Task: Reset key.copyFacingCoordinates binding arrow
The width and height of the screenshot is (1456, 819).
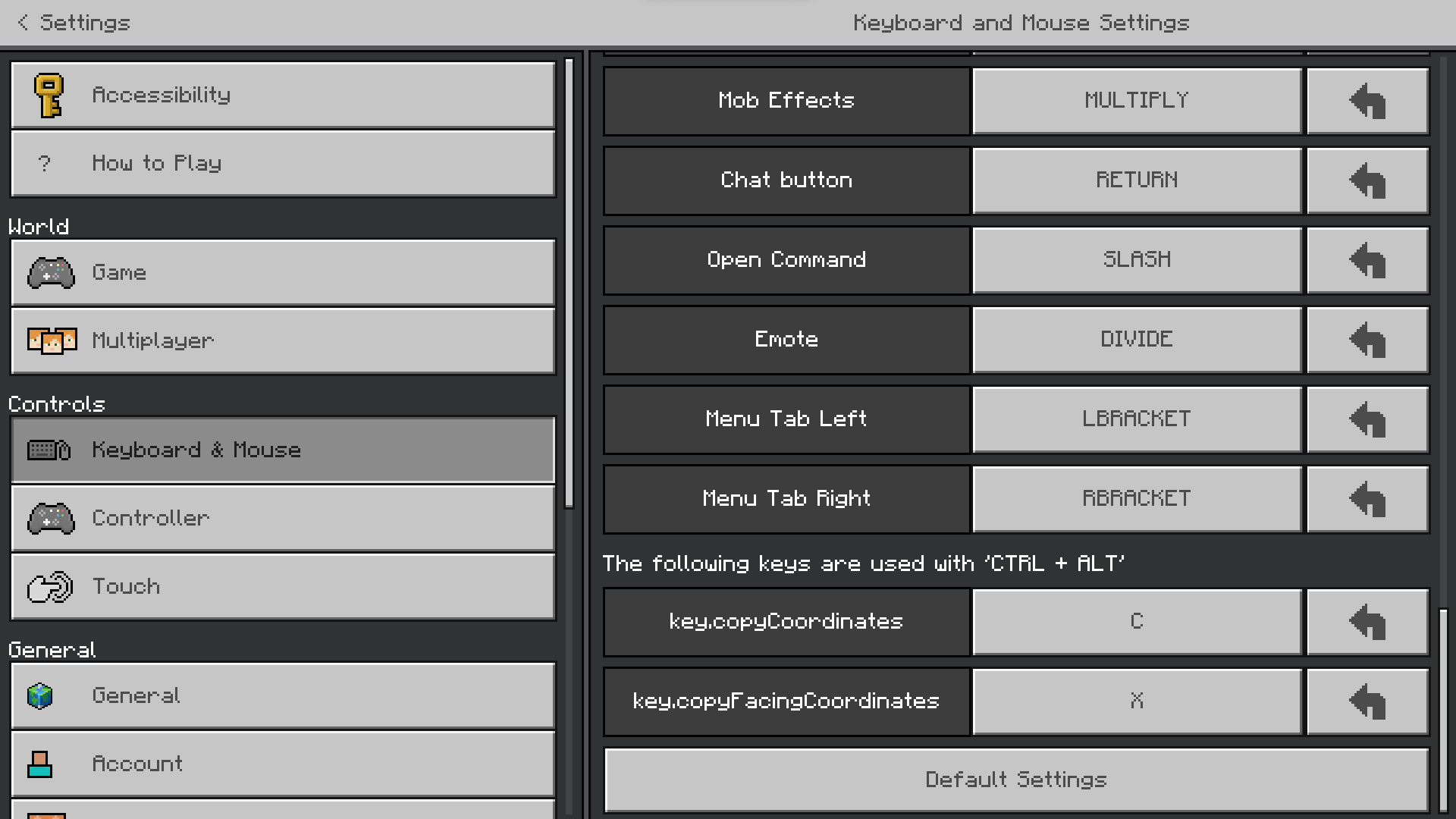Action: [x=1367, y=701]
